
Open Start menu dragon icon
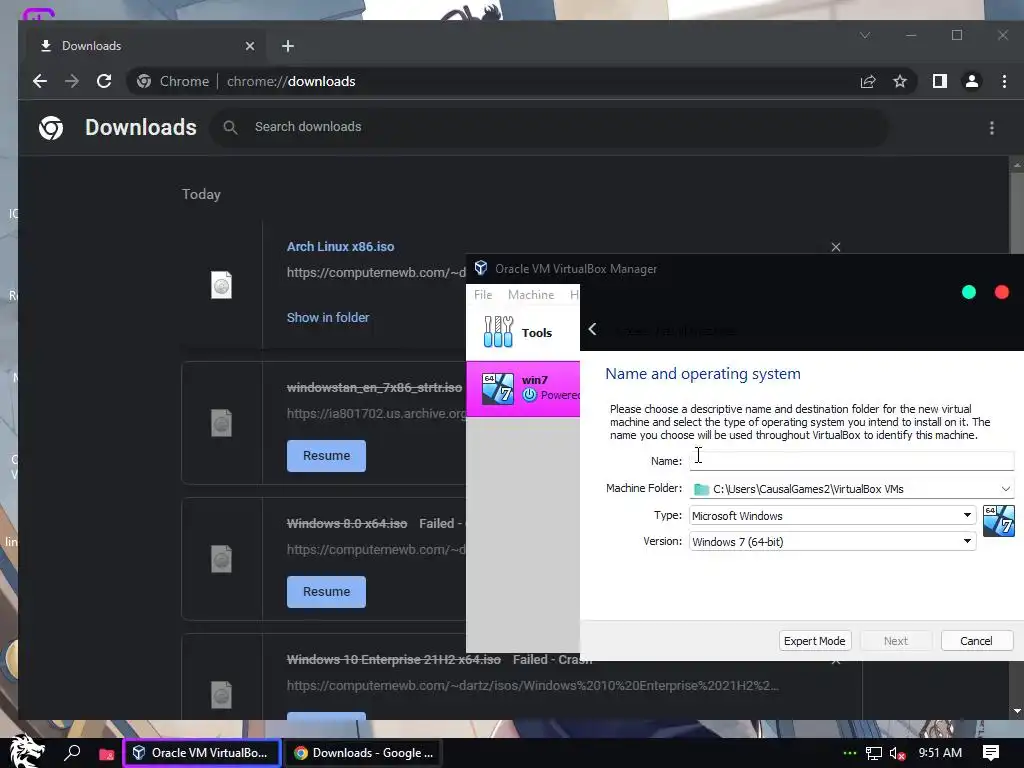click(x=27, y=751)
